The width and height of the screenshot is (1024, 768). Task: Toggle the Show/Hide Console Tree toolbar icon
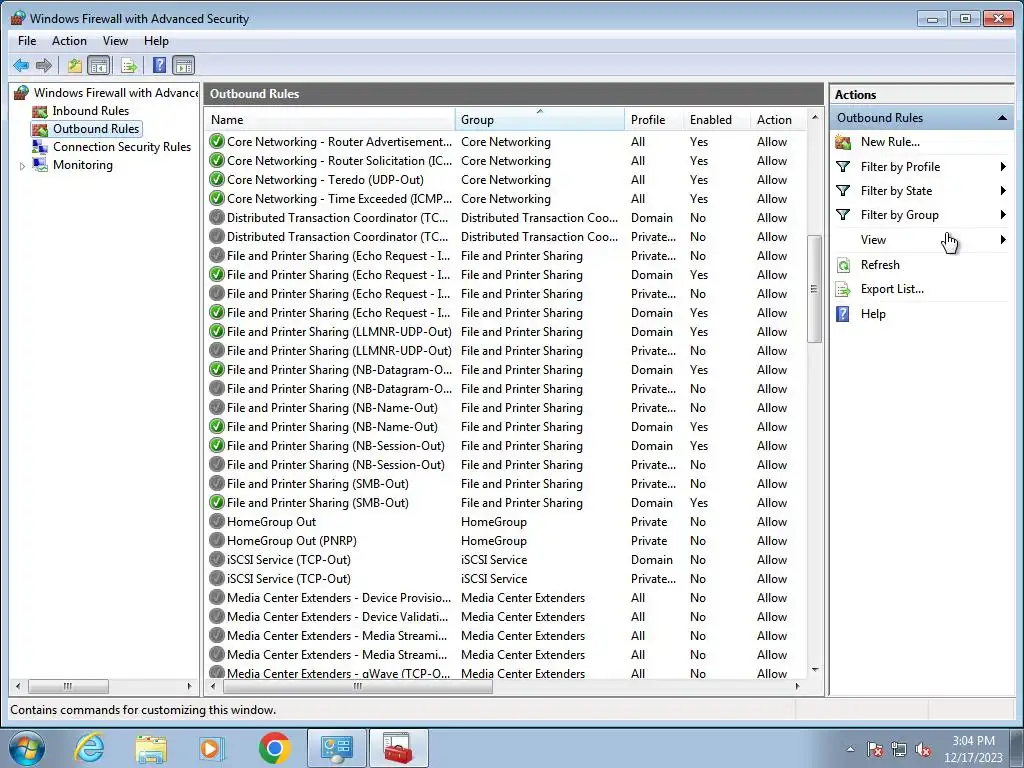tap(99, 65)
